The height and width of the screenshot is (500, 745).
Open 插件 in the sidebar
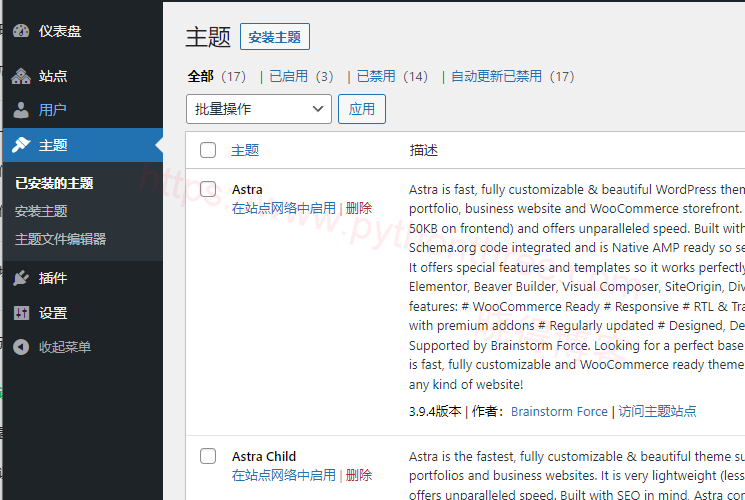53,278
